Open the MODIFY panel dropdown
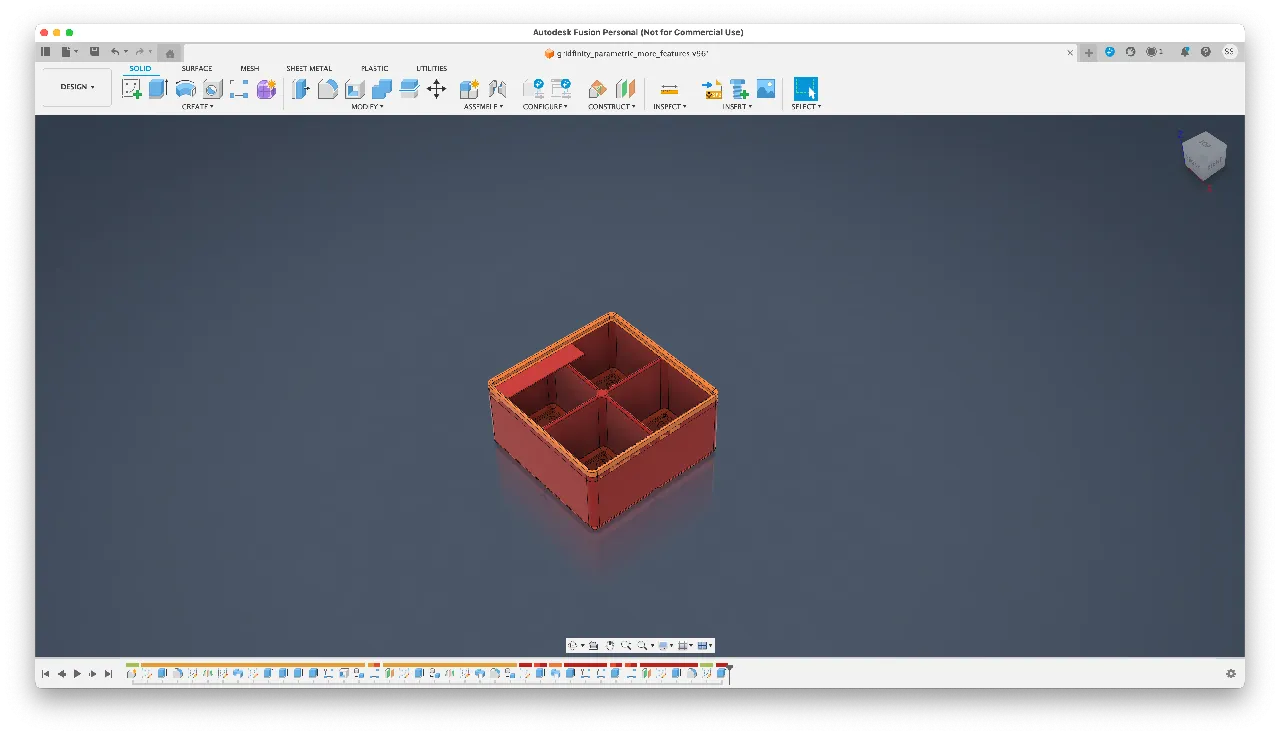 coord(367,106)
